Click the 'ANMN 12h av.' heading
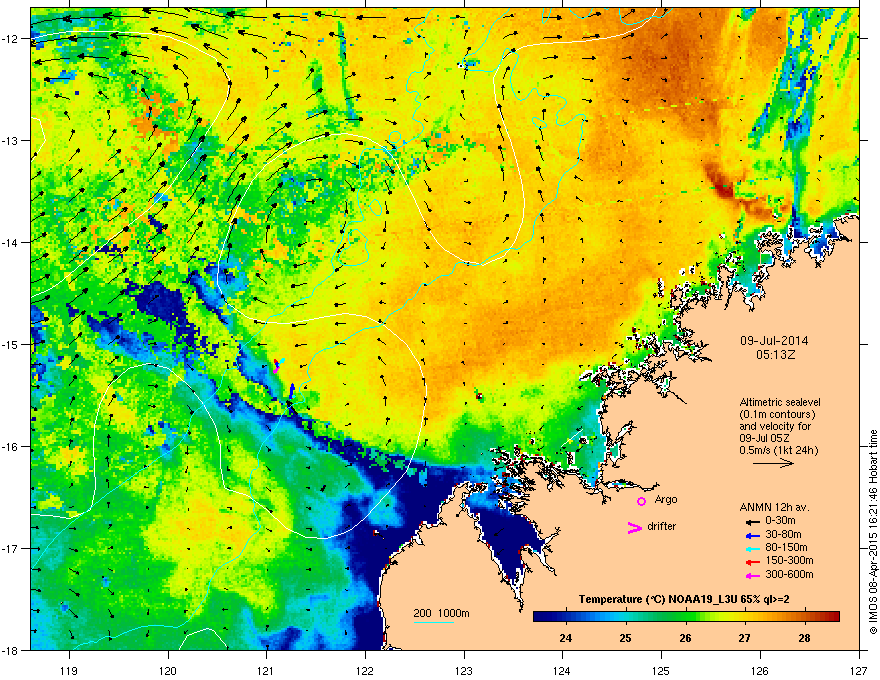880x680 pixels. 774,507
